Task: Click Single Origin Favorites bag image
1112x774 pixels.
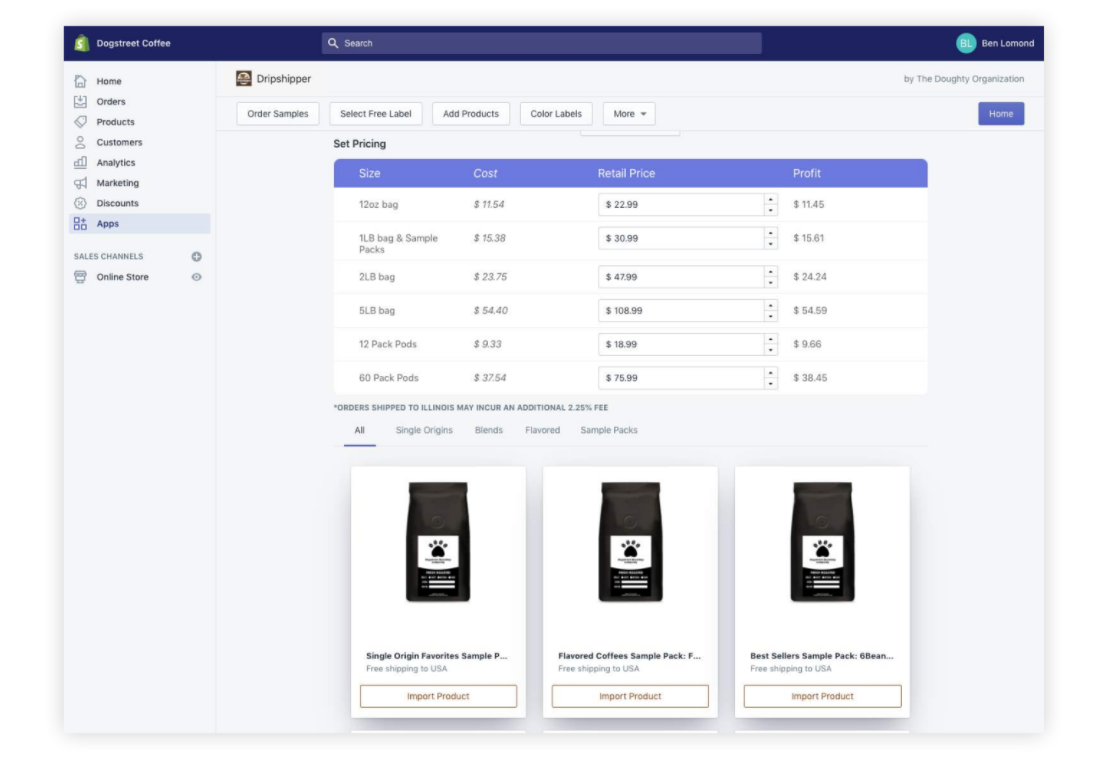Action: 438,542
